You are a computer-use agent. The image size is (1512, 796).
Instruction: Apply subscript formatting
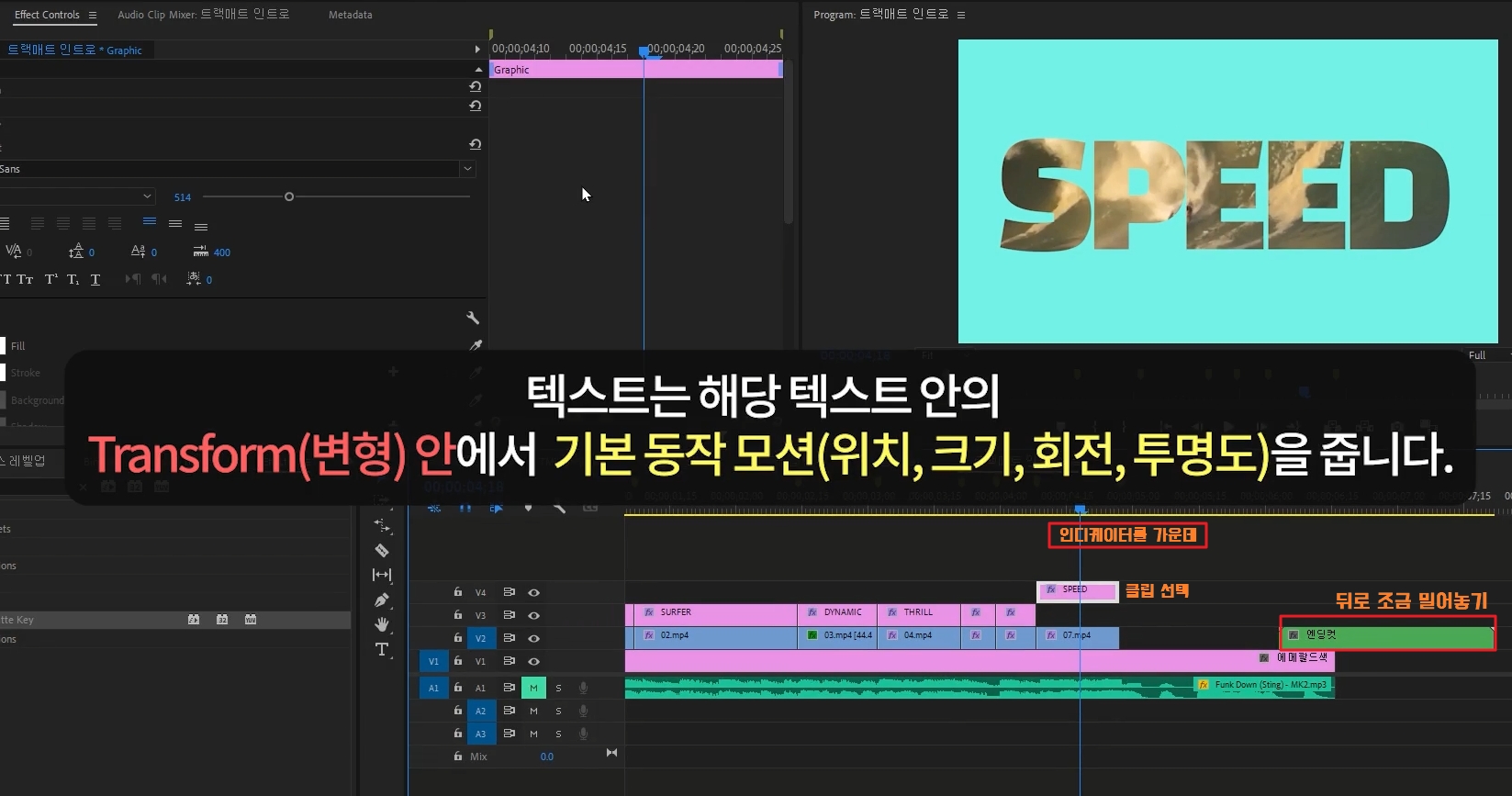click(73, 279)
